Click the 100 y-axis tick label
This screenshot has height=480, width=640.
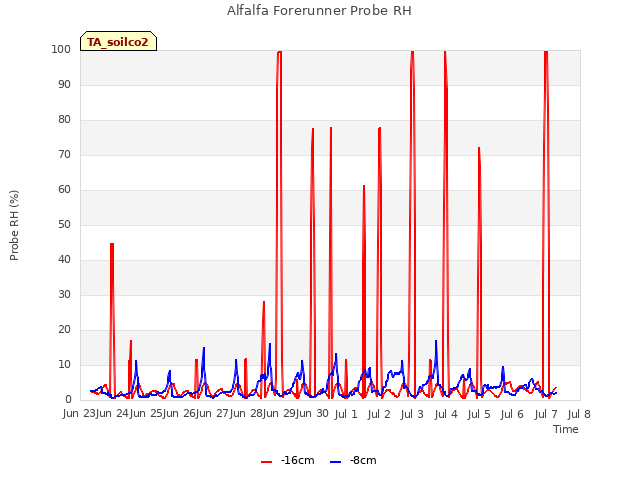click(61, 49)
